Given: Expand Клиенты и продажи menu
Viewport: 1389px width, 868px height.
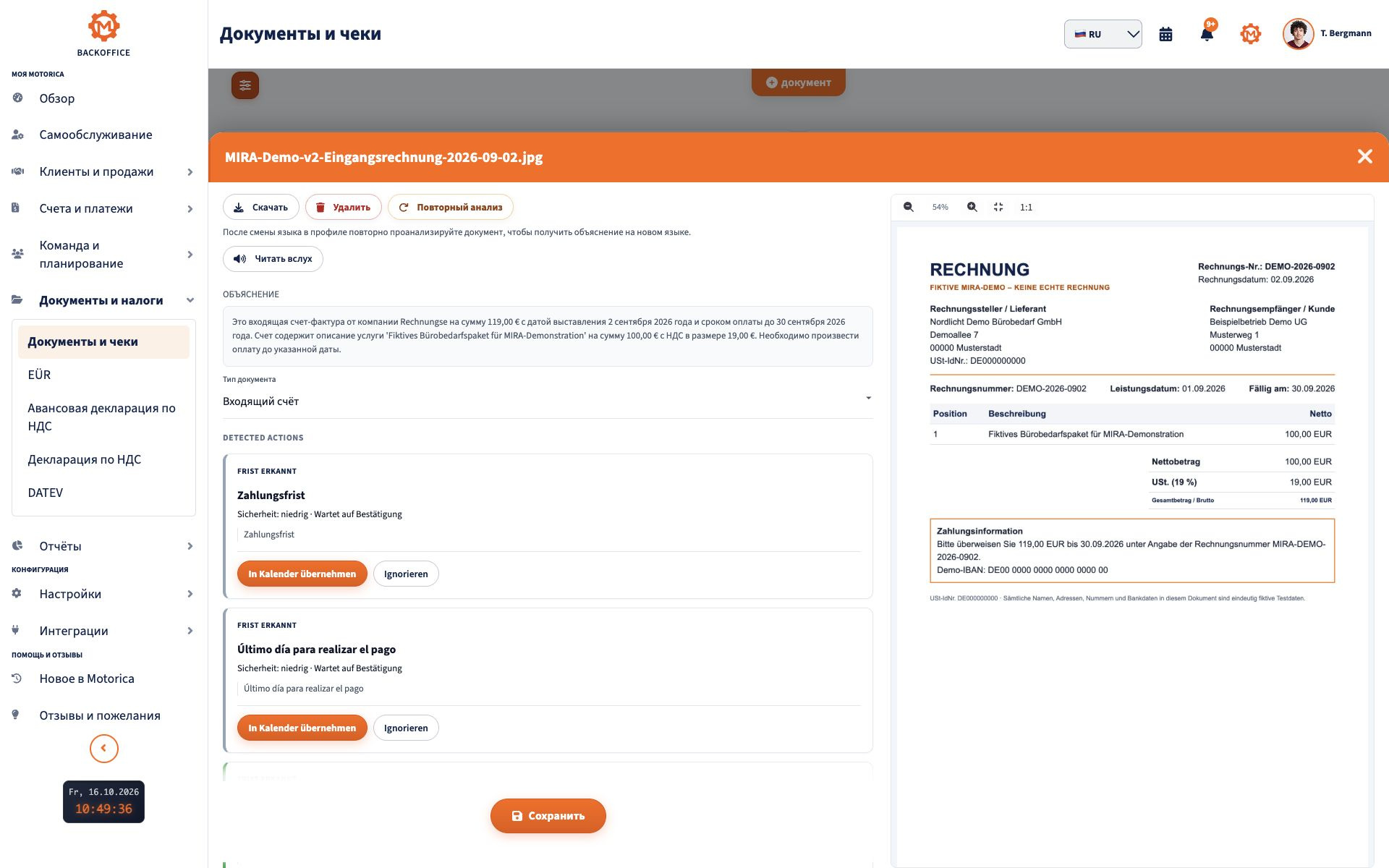Looking at the screenshot, I should click(x=103, y=171).
